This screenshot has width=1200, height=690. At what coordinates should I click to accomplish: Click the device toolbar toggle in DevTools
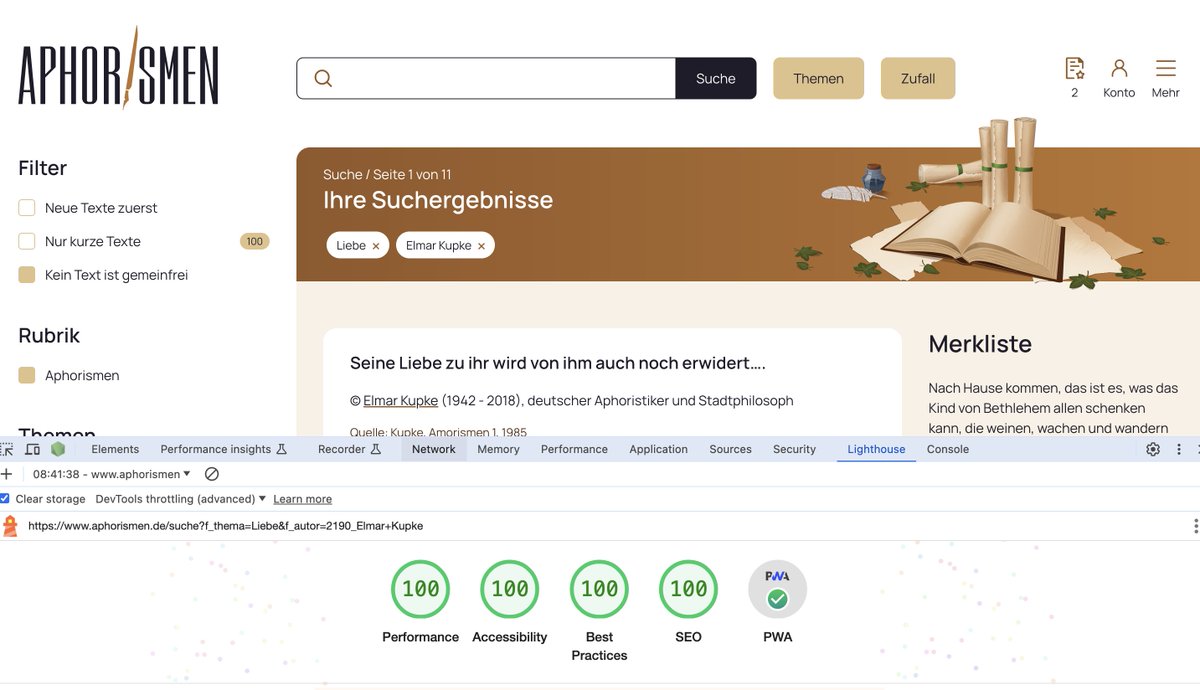[x=33, y=449]
